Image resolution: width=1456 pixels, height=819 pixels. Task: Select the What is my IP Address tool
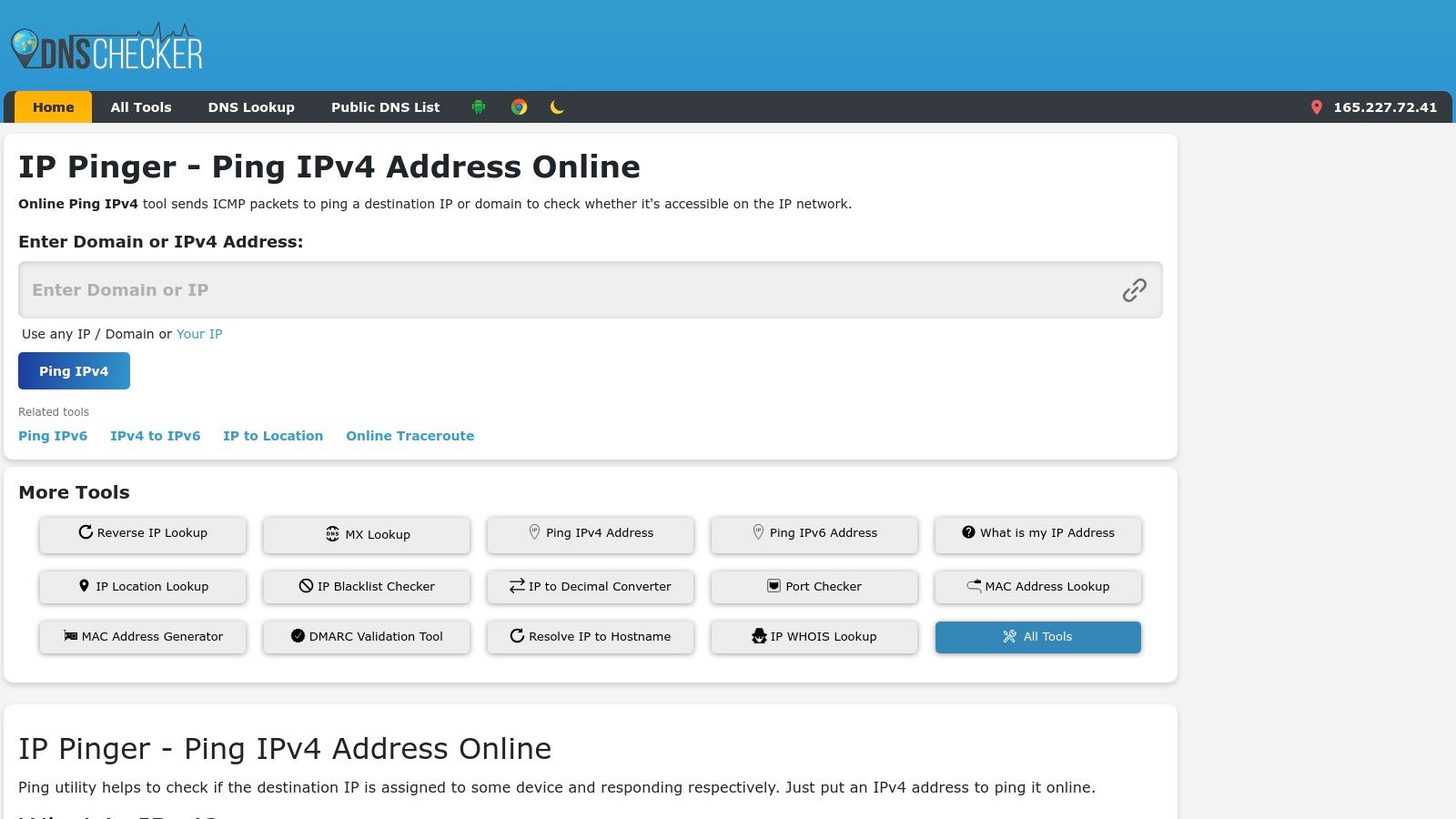(1037, 534)
